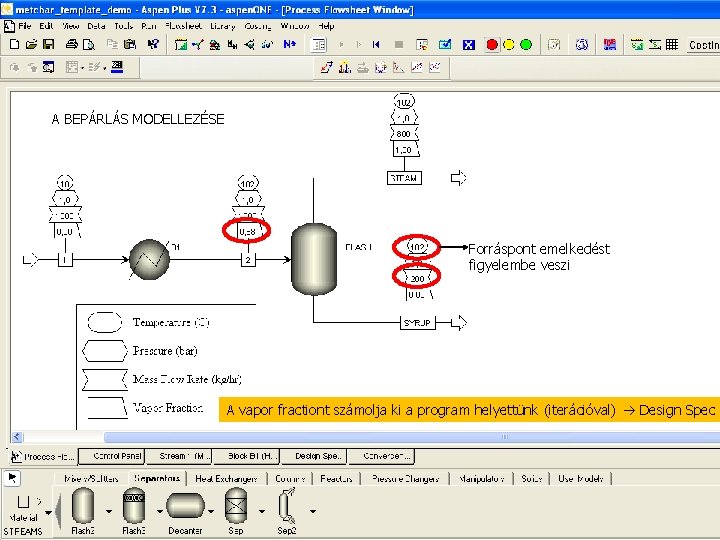Screen dimensions: 720x540
Task: Open the Edit menu
Action: click(x=46, y=26)
